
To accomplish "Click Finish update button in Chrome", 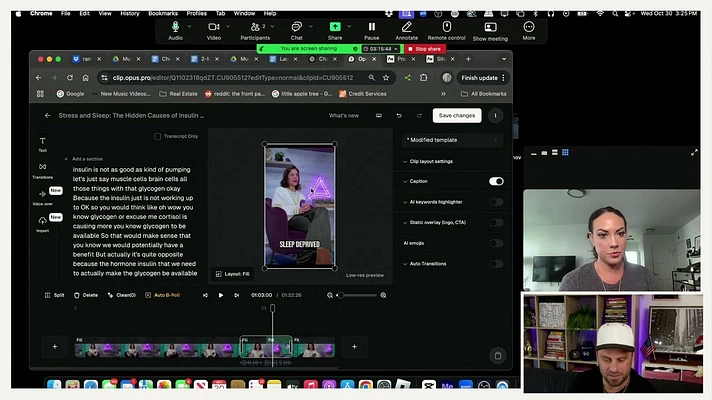I will pyautogui.click(x=483, y=78).
